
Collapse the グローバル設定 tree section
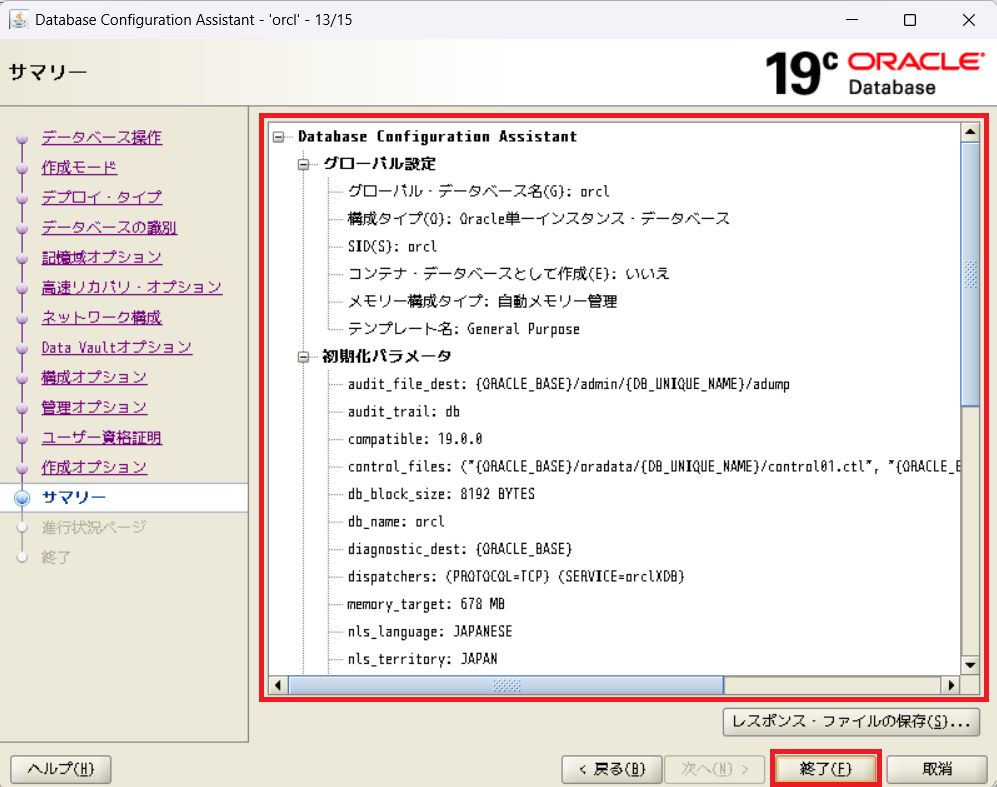pyautogui.click(x=303, y=164)
